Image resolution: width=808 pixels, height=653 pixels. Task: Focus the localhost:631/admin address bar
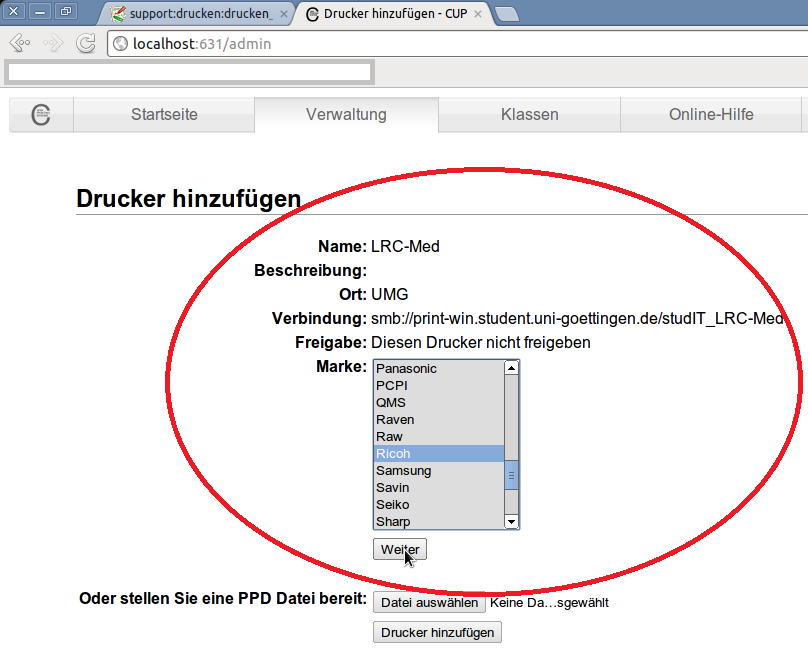[459, 44]
